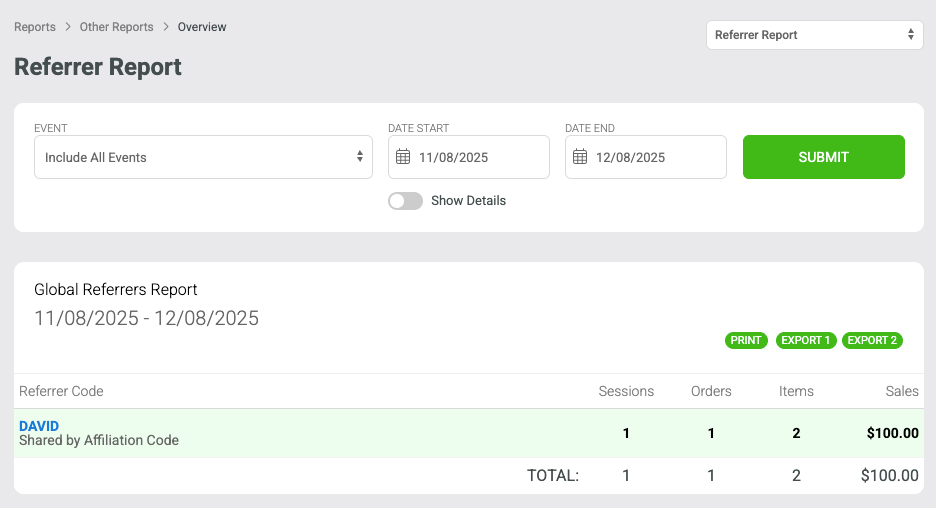The width and height of the screenshot is (936, 508).
Task: Click the Date Start calendar icon
Action: point(403,157)
